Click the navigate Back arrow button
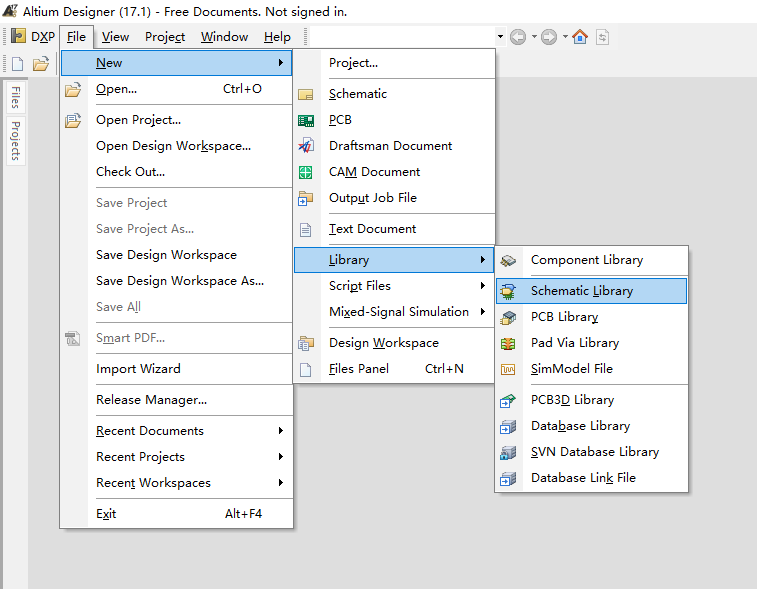 point(517,37)
